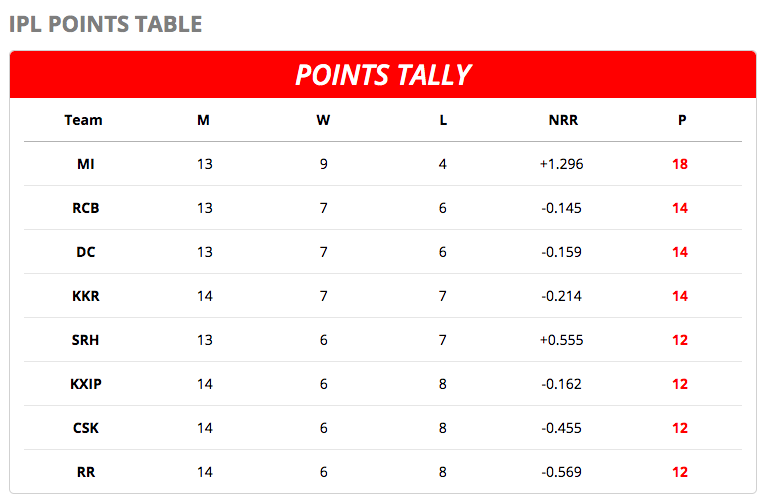
Task: Click the CSK team name
Action: point(86,428)
